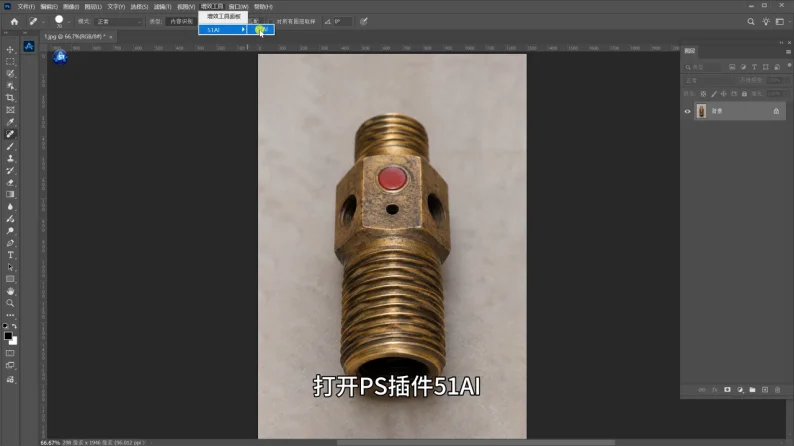
Task: Select the Lasso tool in the toolbox
Action: coord(10,74)
